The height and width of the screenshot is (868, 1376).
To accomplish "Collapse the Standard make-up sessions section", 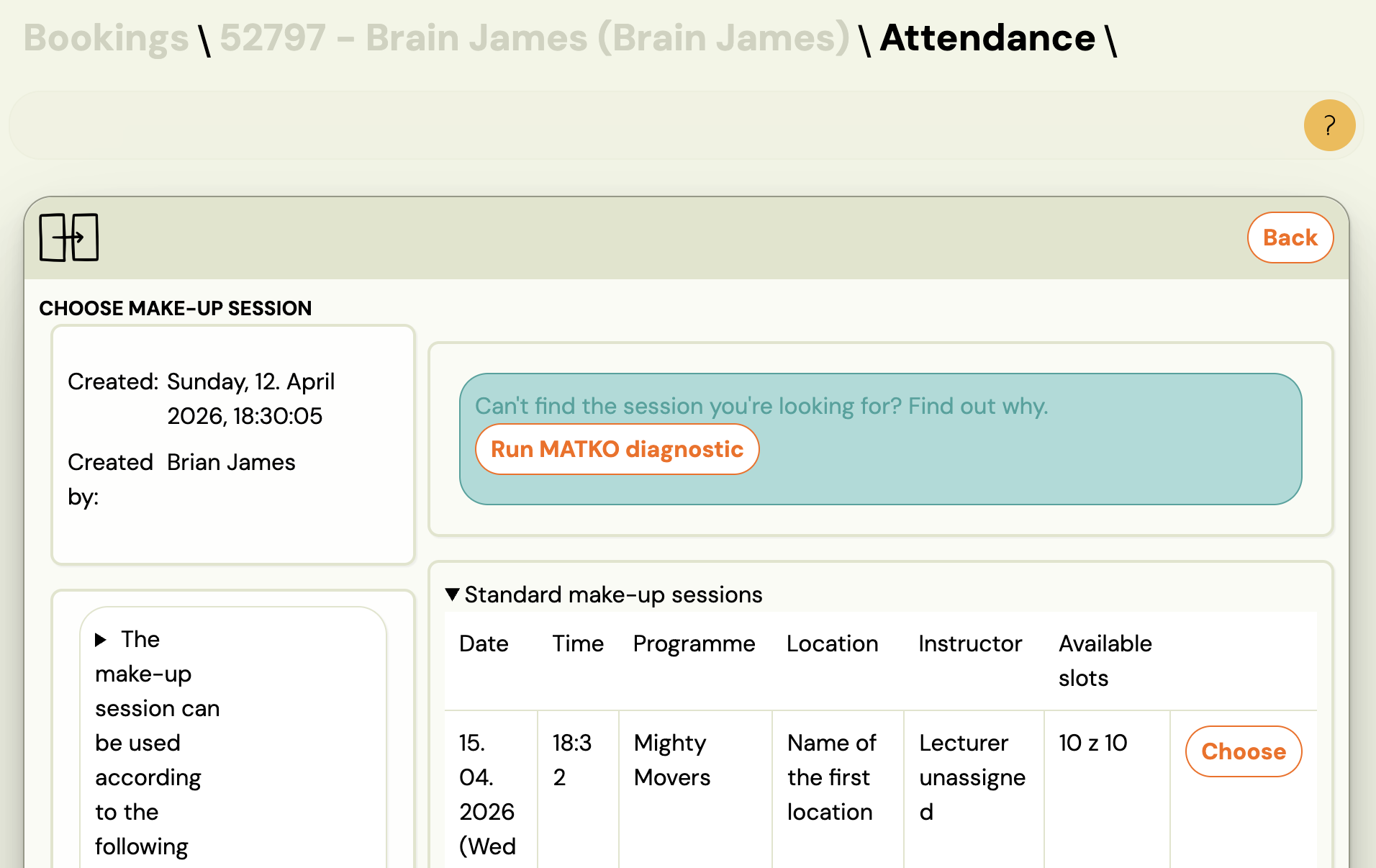I will tap(453, 595).
